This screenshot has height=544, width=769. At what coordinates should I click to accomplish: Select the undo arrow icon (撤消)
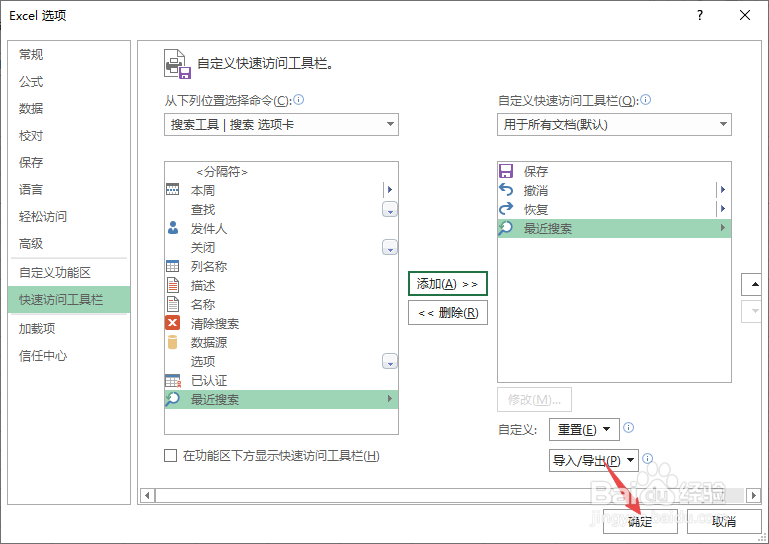coord(506,190)
